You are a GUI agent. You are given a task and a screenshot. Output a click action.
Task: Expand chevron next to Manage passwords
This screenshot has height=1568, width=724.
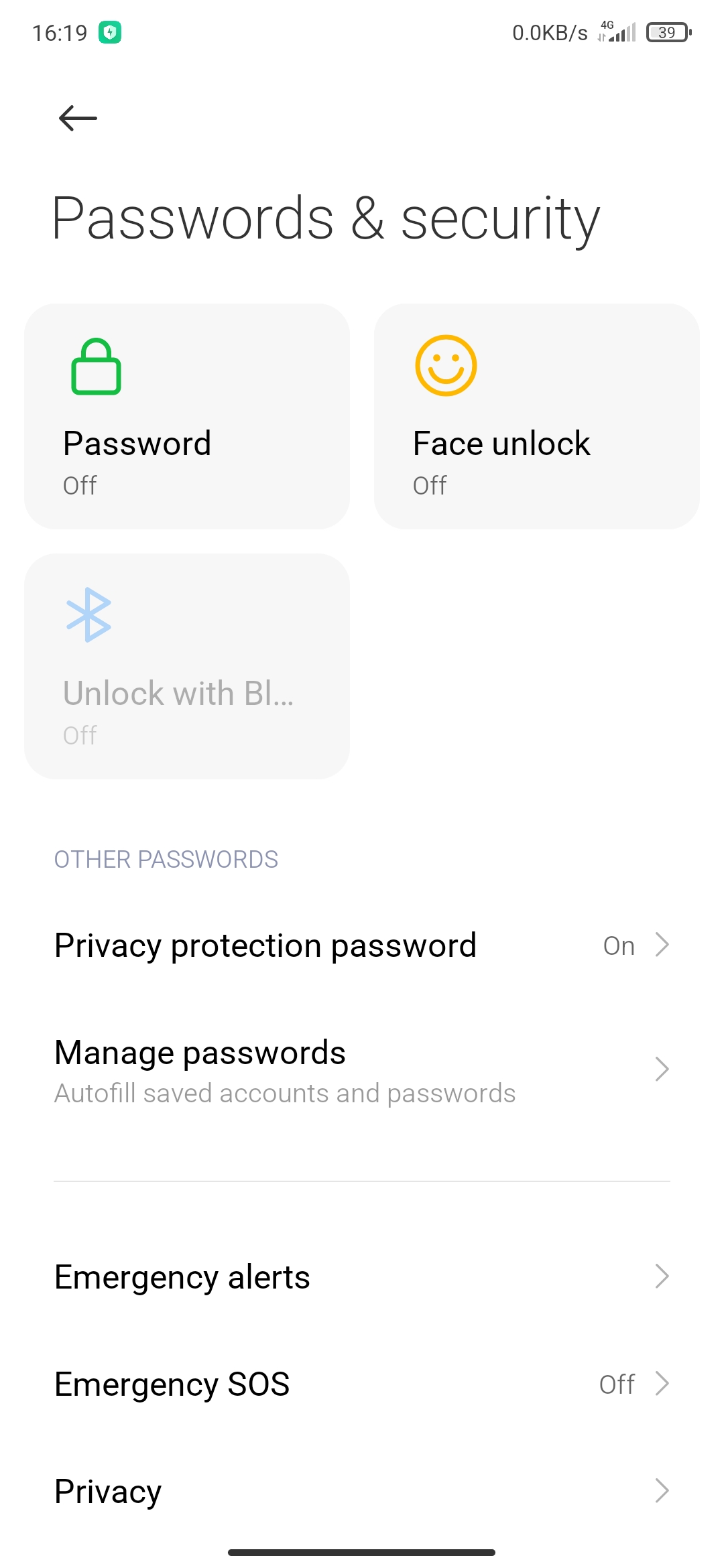click(662, 1069)
